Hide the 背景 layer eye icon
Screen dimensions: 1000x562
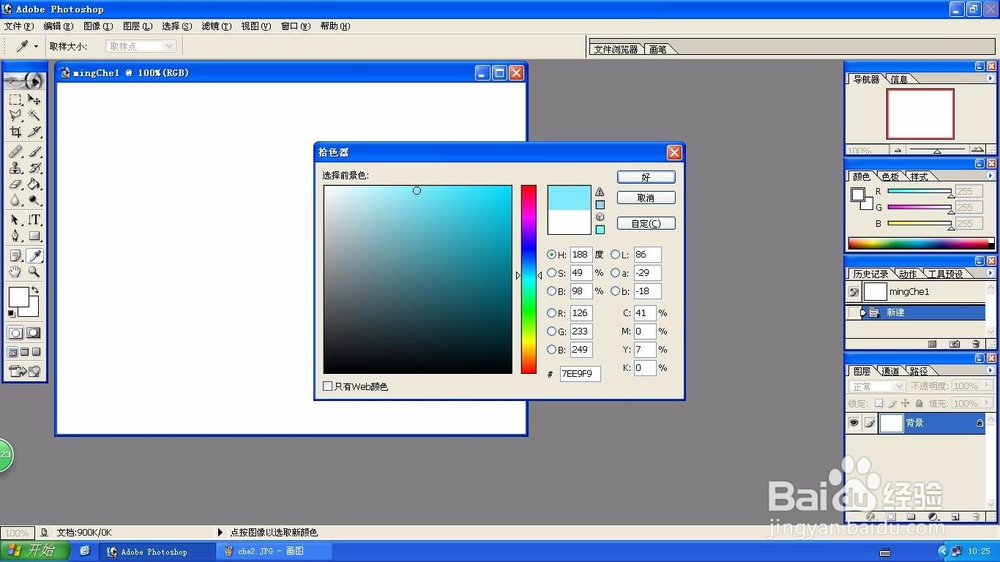(854, 423)
